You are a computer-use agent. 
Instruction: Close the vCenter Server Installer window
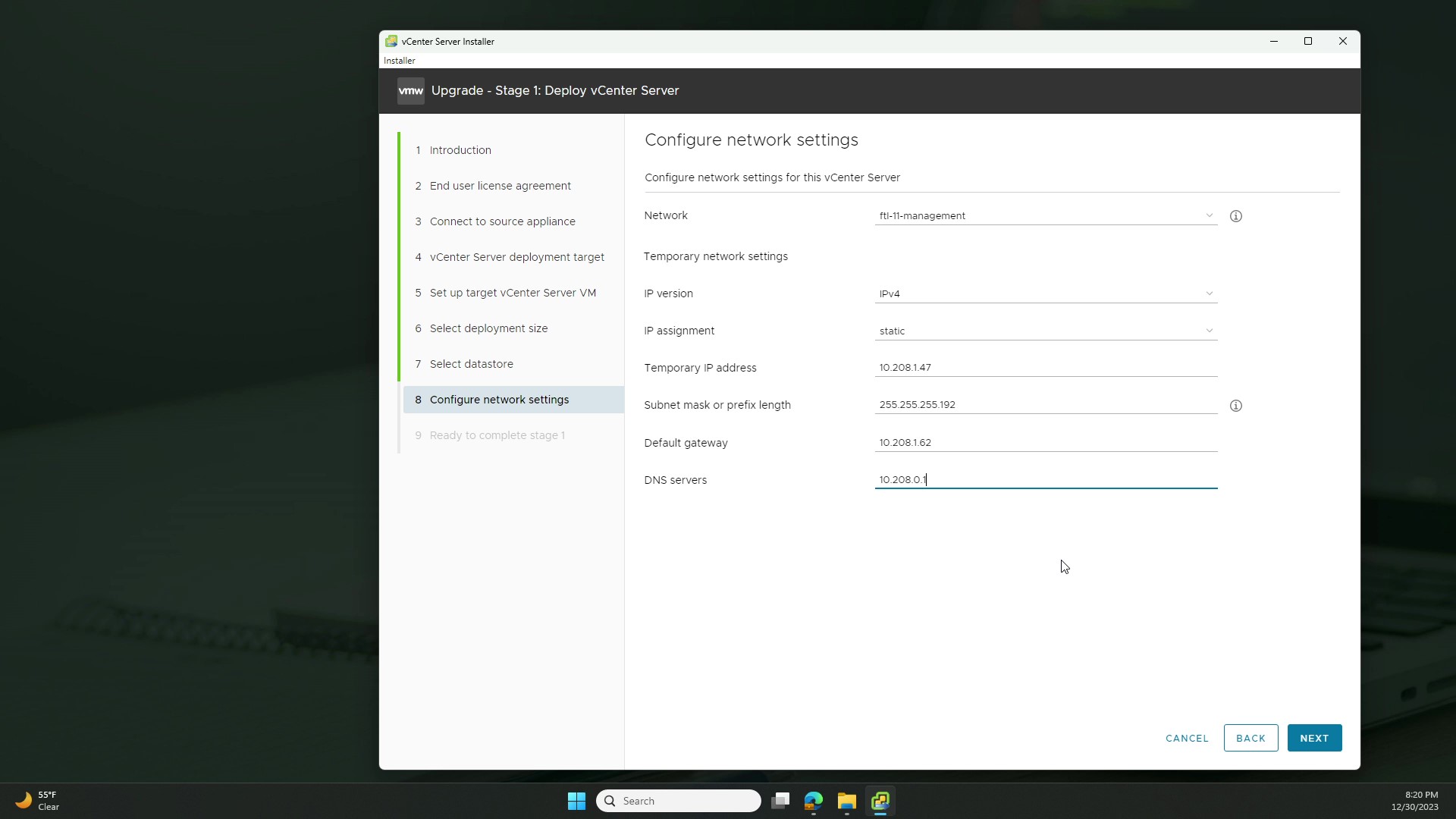coord(1342,42)
